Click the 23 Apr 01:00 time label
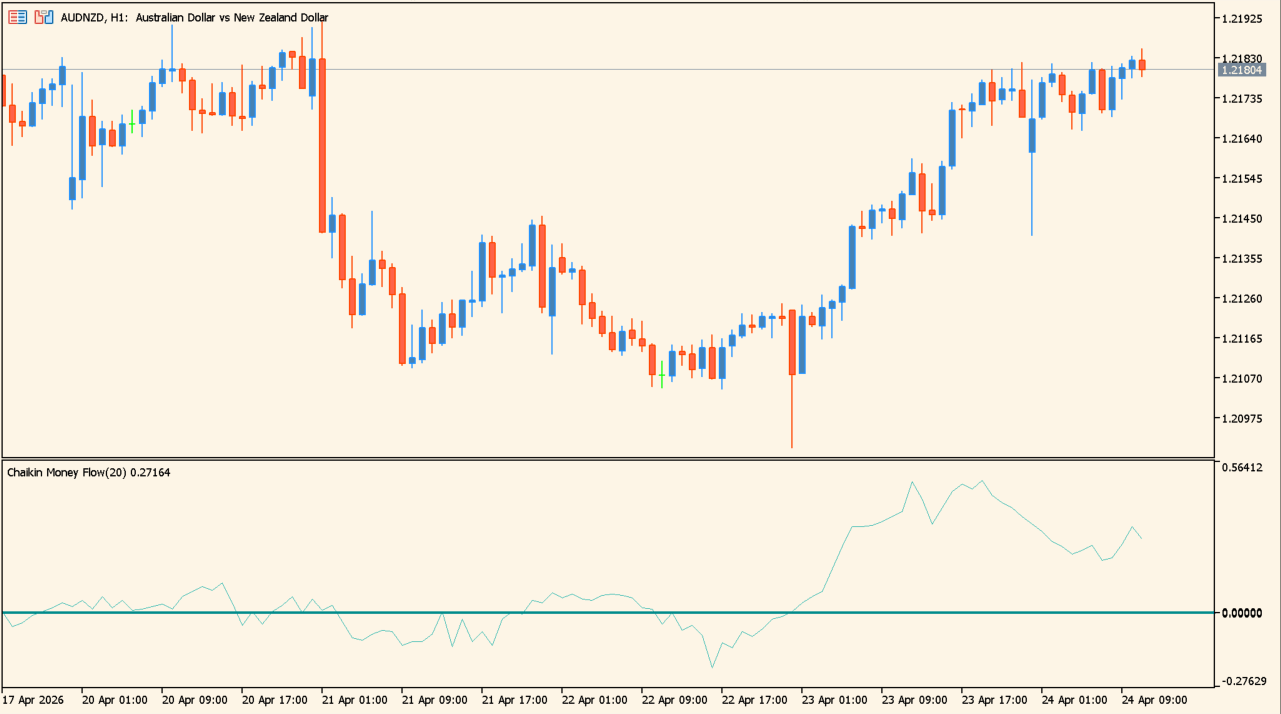The height and width of the screenshot is (714, 1281). [x=834, y=700]
